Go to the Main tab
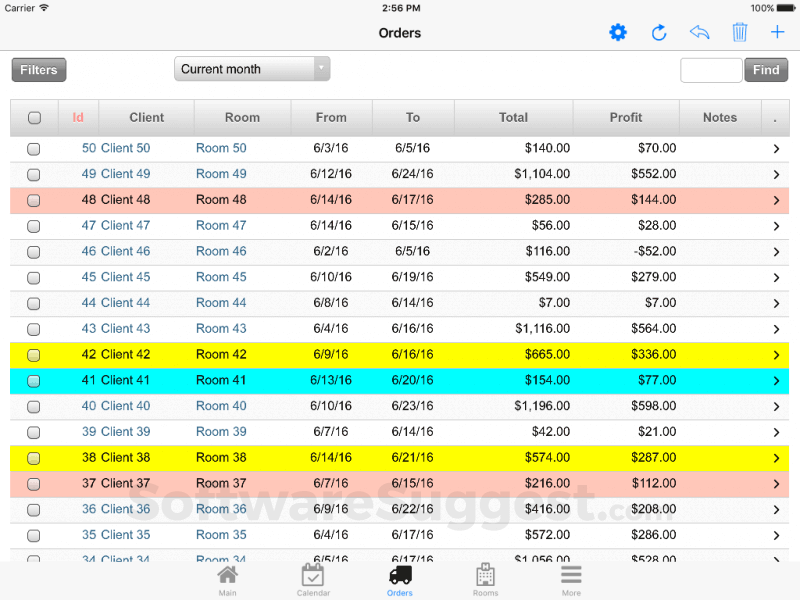The width and height of the screenshot is (800, 600). coord(227,577)
